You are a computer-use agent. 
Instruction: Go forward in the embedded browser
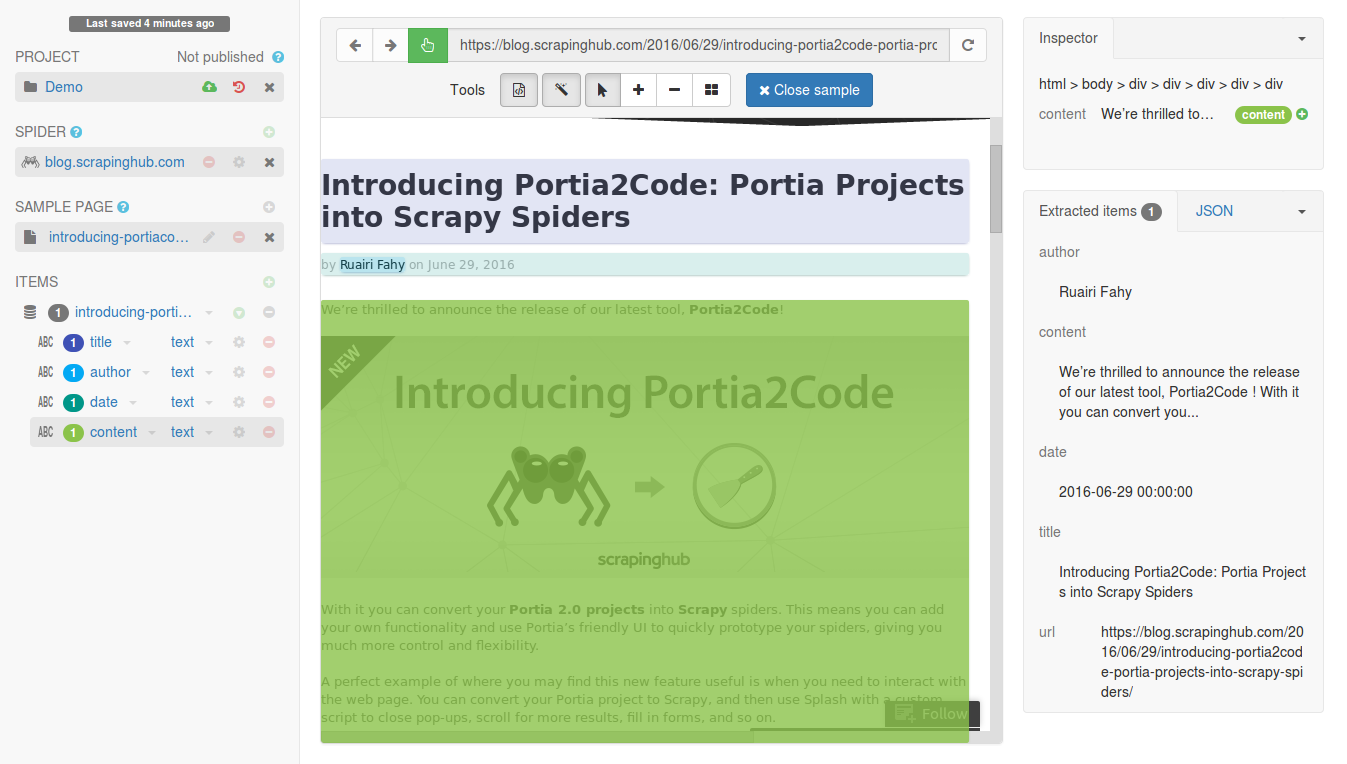[x=391, y=45]
